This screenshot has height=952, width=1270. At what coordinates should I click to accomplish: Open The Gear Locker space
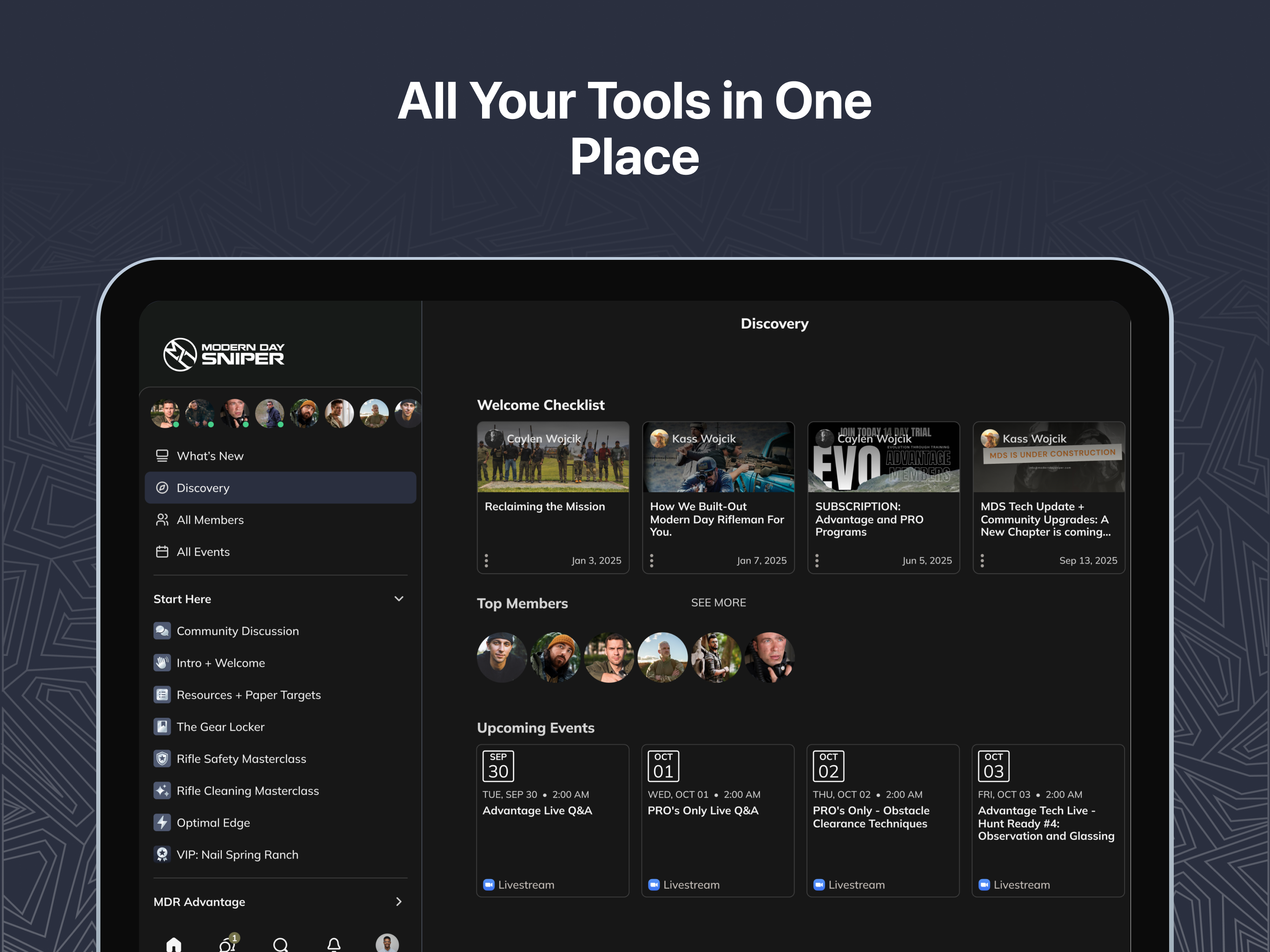pyautogui.click(x=281, y=727)
